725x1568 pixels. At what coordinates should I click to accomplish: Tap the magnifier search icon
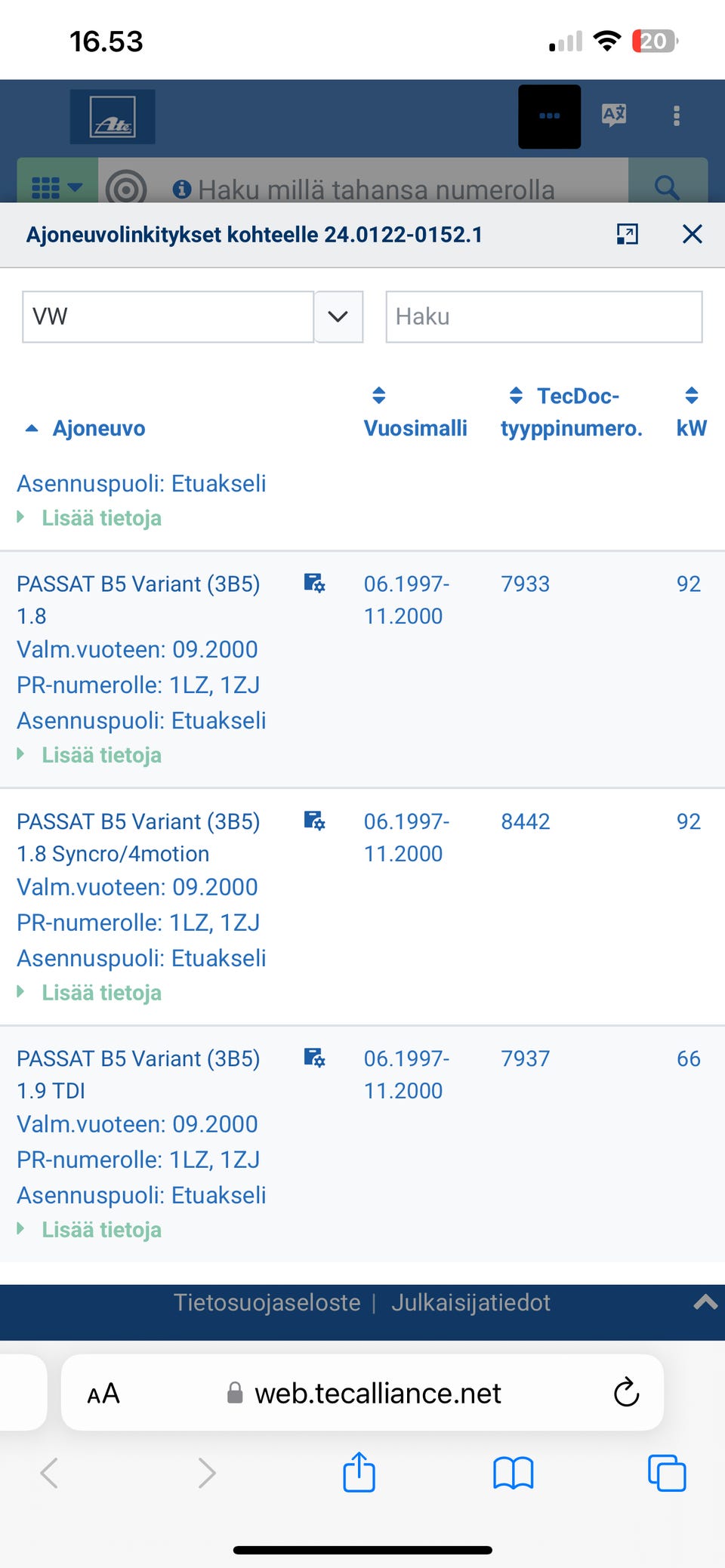pos(667,186)
